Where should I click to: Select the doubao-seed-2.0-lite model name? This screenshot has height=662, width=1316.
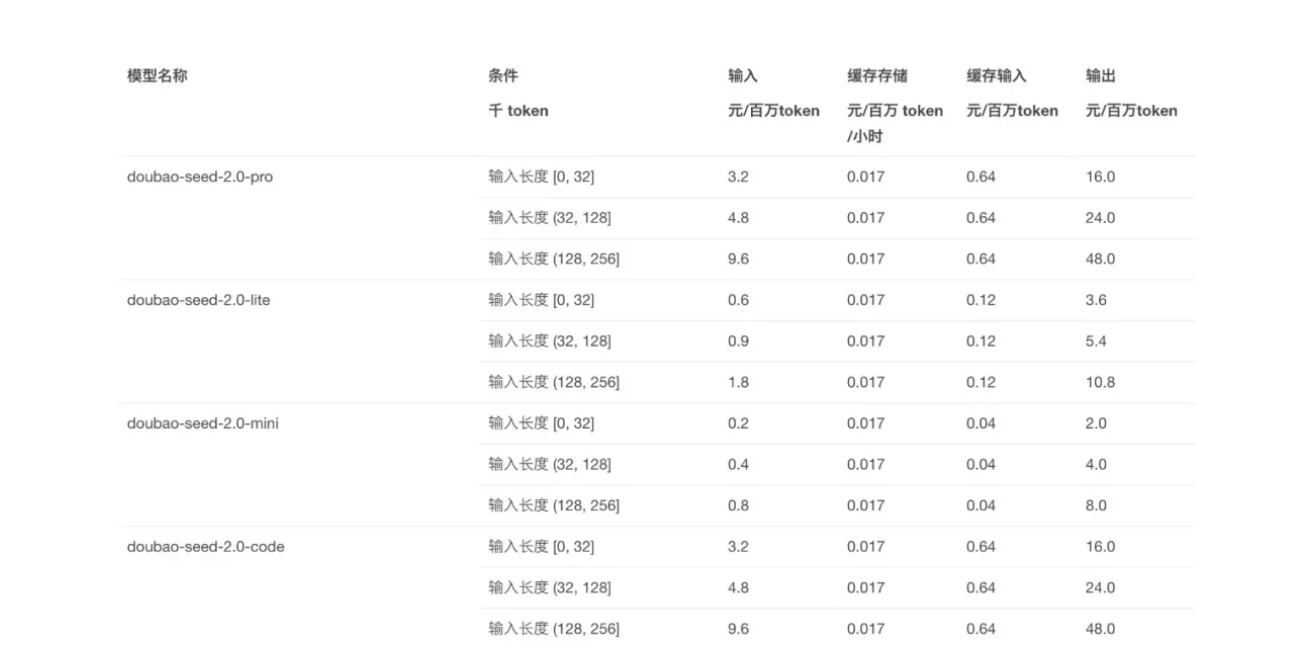point(198,300)
